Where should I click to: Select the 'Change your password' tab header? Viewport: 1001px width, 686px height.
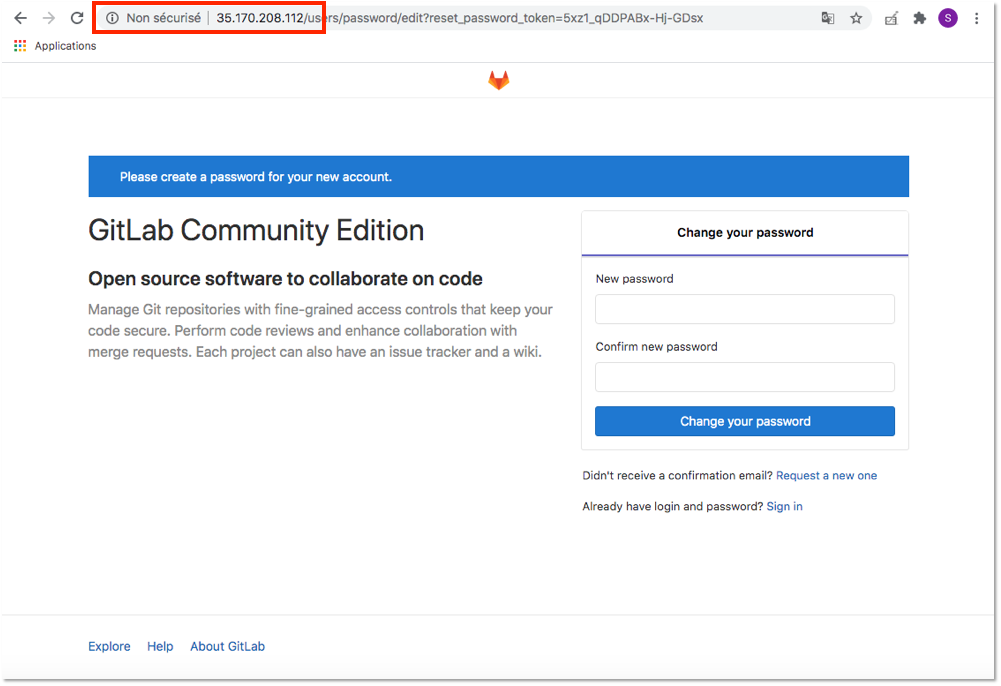click(x=744, y=233)
